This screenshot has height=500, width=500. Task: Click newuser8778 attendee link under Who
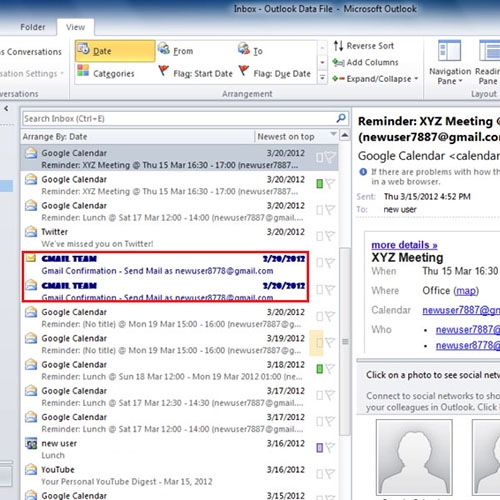468,346
